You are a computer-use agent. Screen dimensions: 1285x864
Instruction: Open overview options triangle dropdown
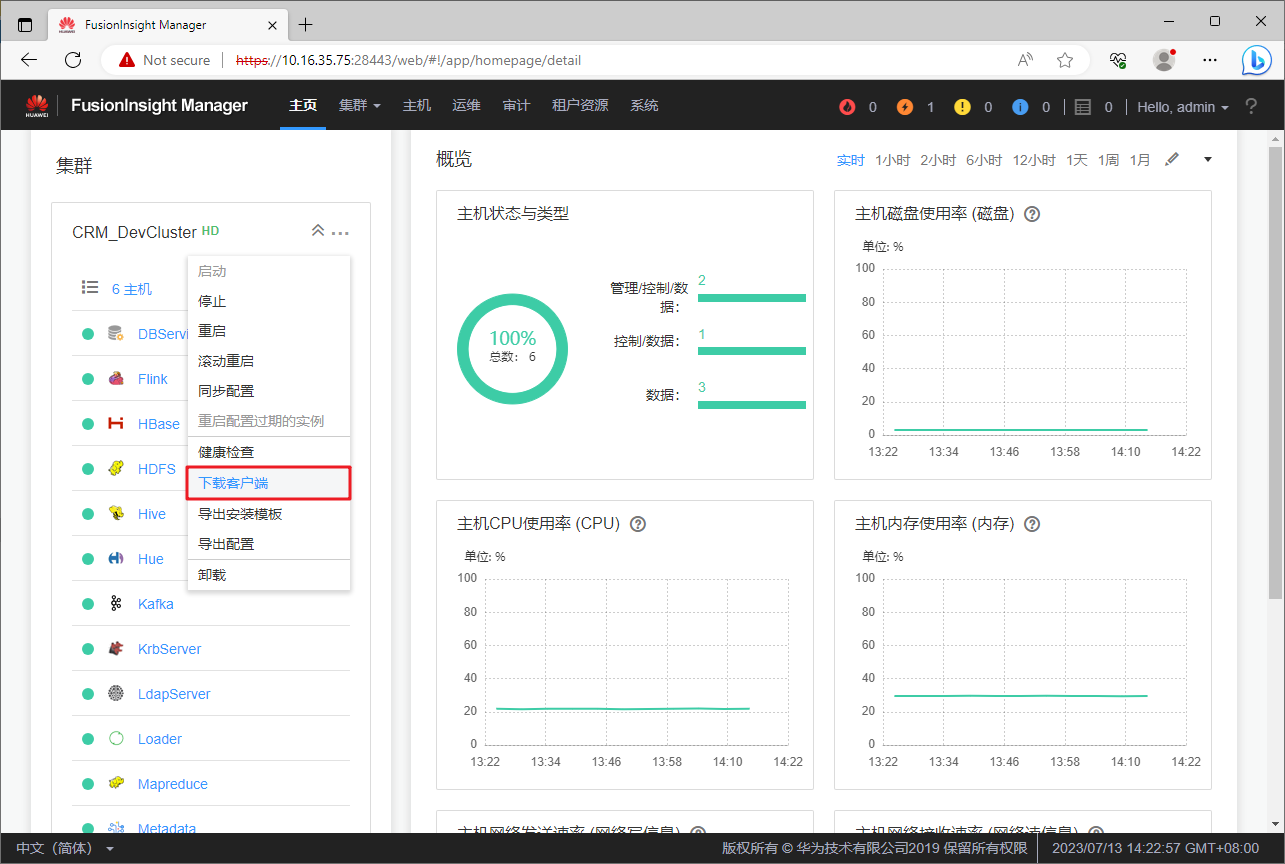click(1207, 159)
